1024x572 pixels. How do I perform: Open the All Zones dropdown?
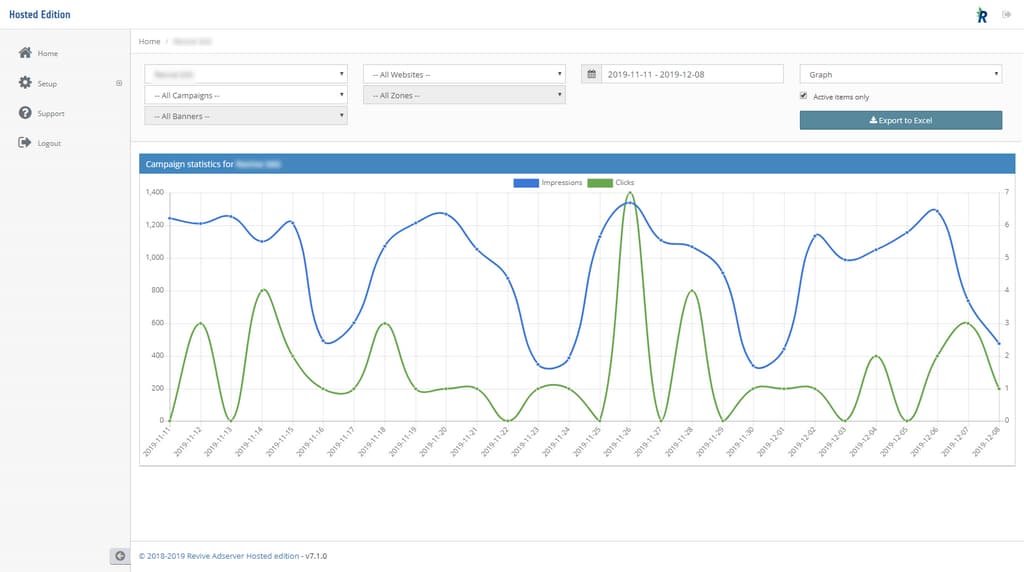tap(464, 95)
